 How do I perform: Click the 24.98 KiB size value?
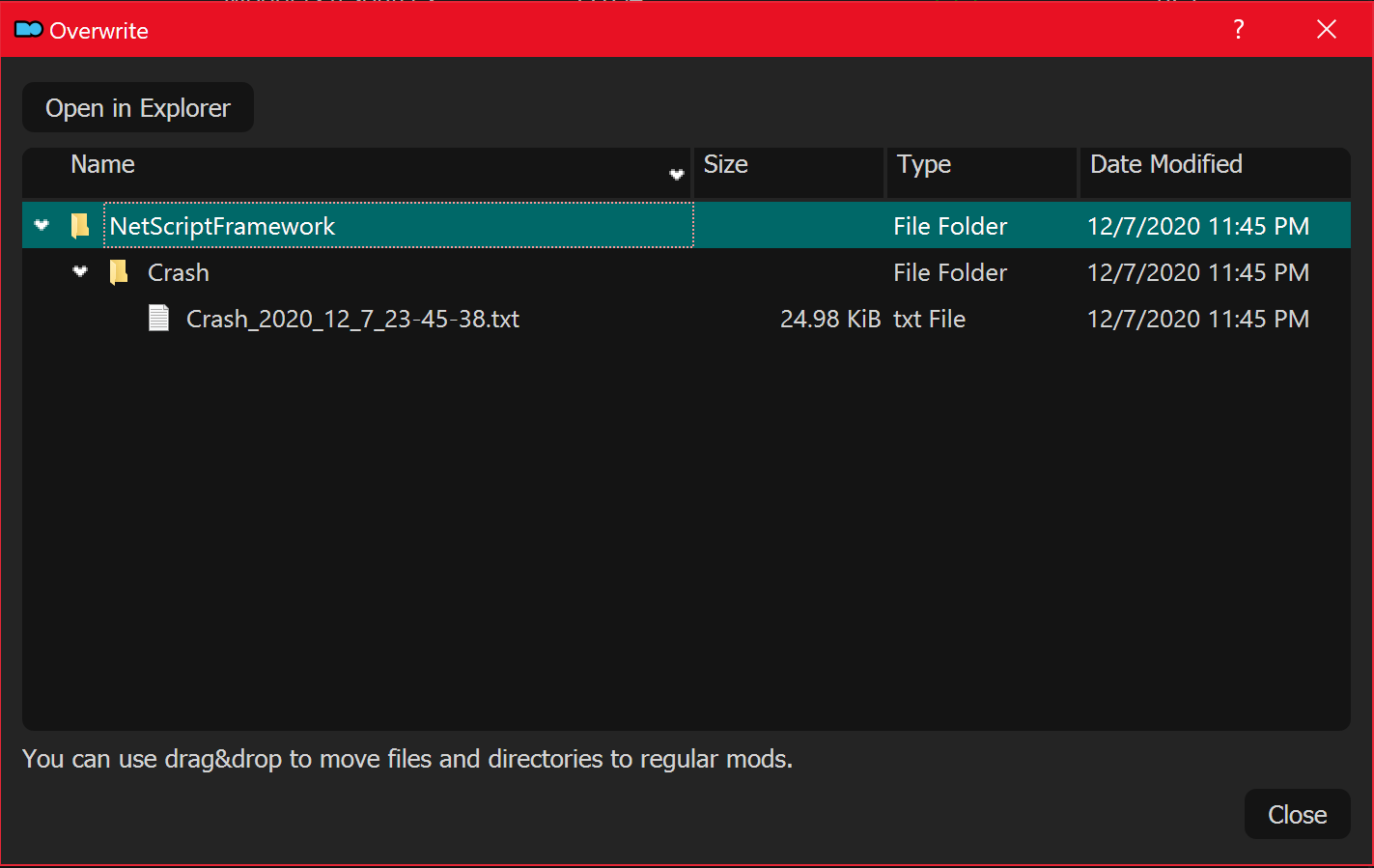(x=830, y=319)
